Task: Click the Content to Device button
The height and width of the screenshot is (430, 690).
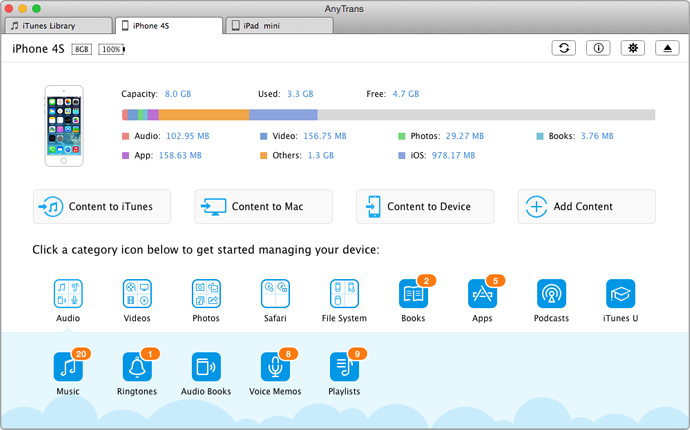Action: click(x=425, y=206)
